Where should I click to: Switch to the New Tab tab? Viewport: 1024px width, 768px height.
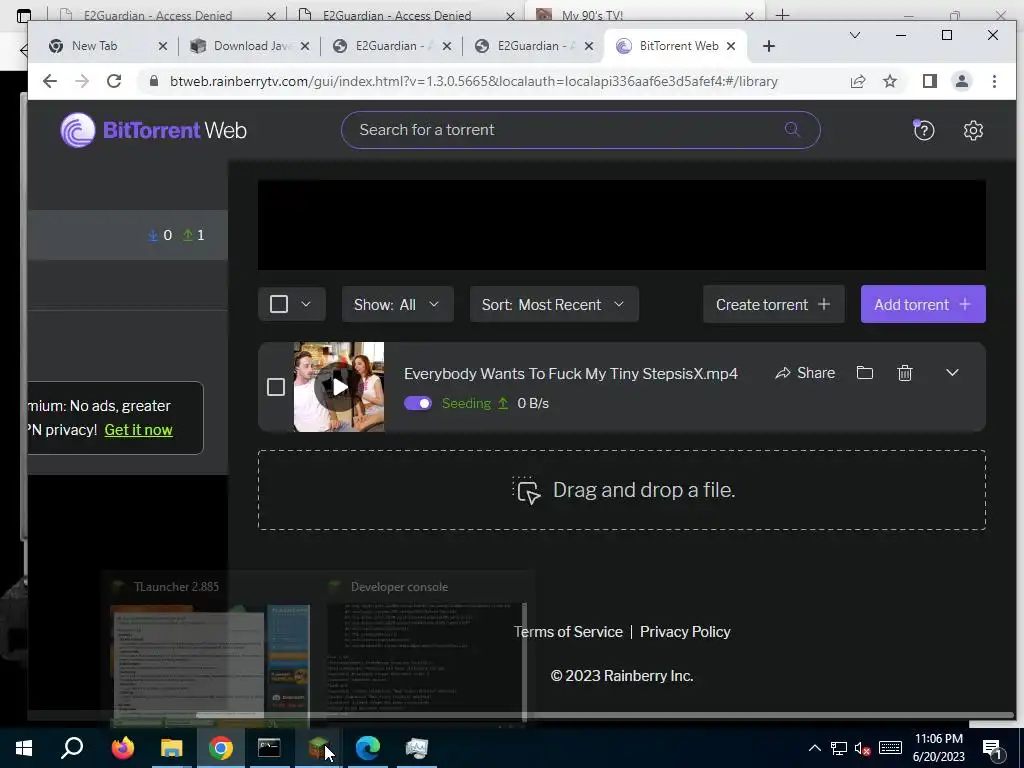(x=93, y=46)
